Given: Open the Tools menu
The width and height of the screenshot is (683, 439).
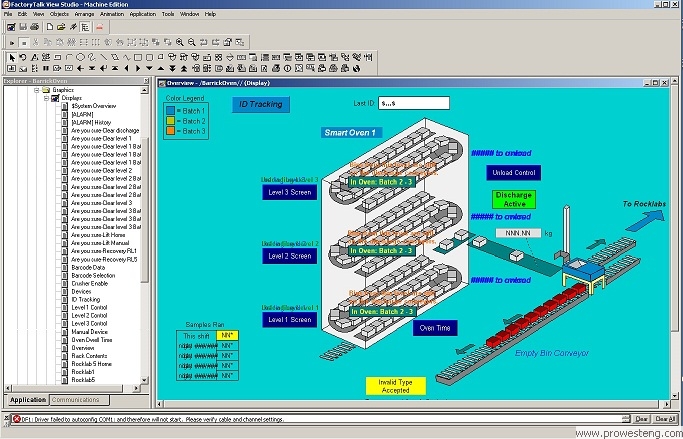Looking at the screenshot, I should click(168, 14).
